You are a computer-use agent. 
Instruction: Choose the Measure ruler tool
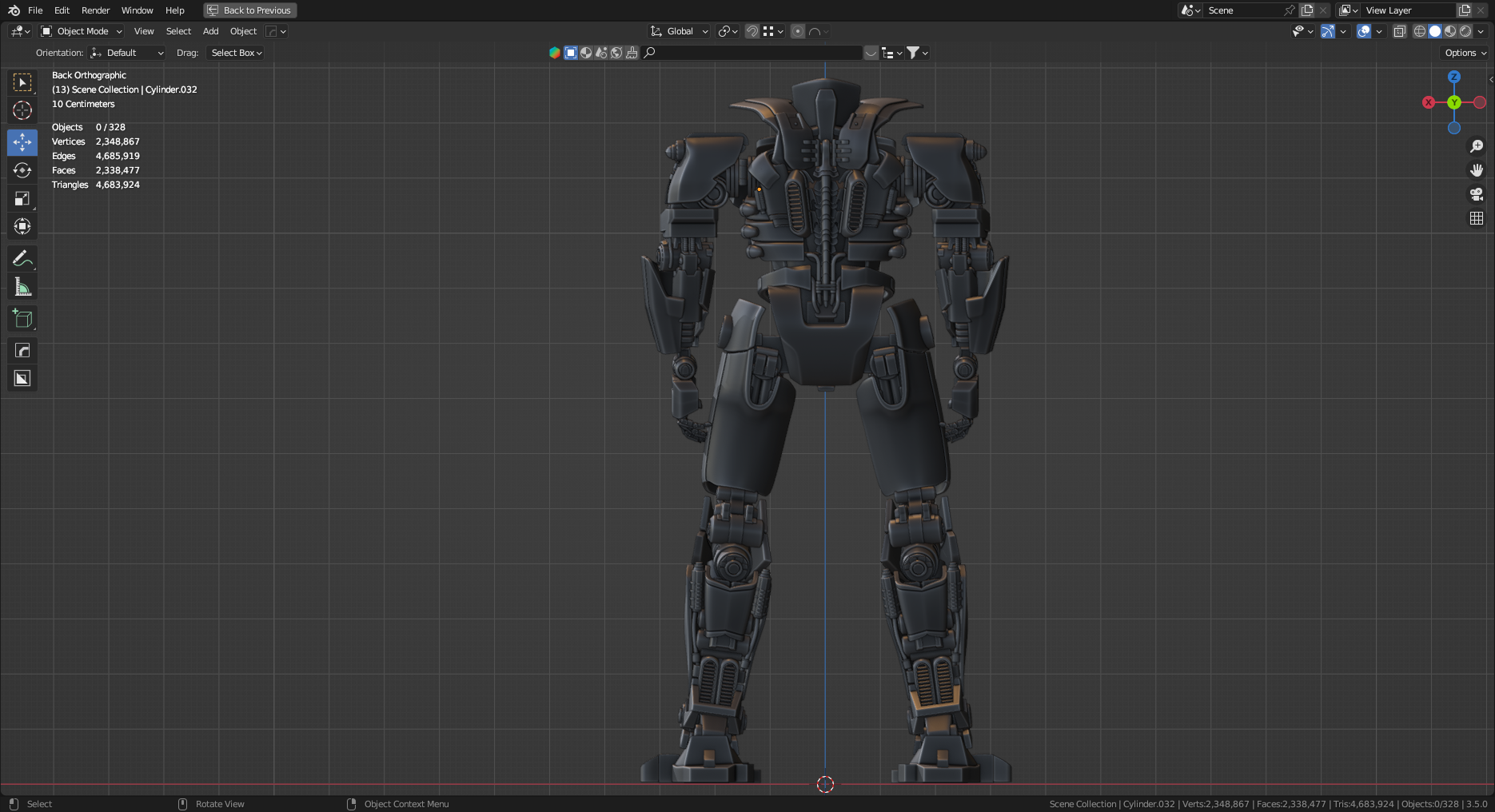pyautogui.click(x=22, y=286)
